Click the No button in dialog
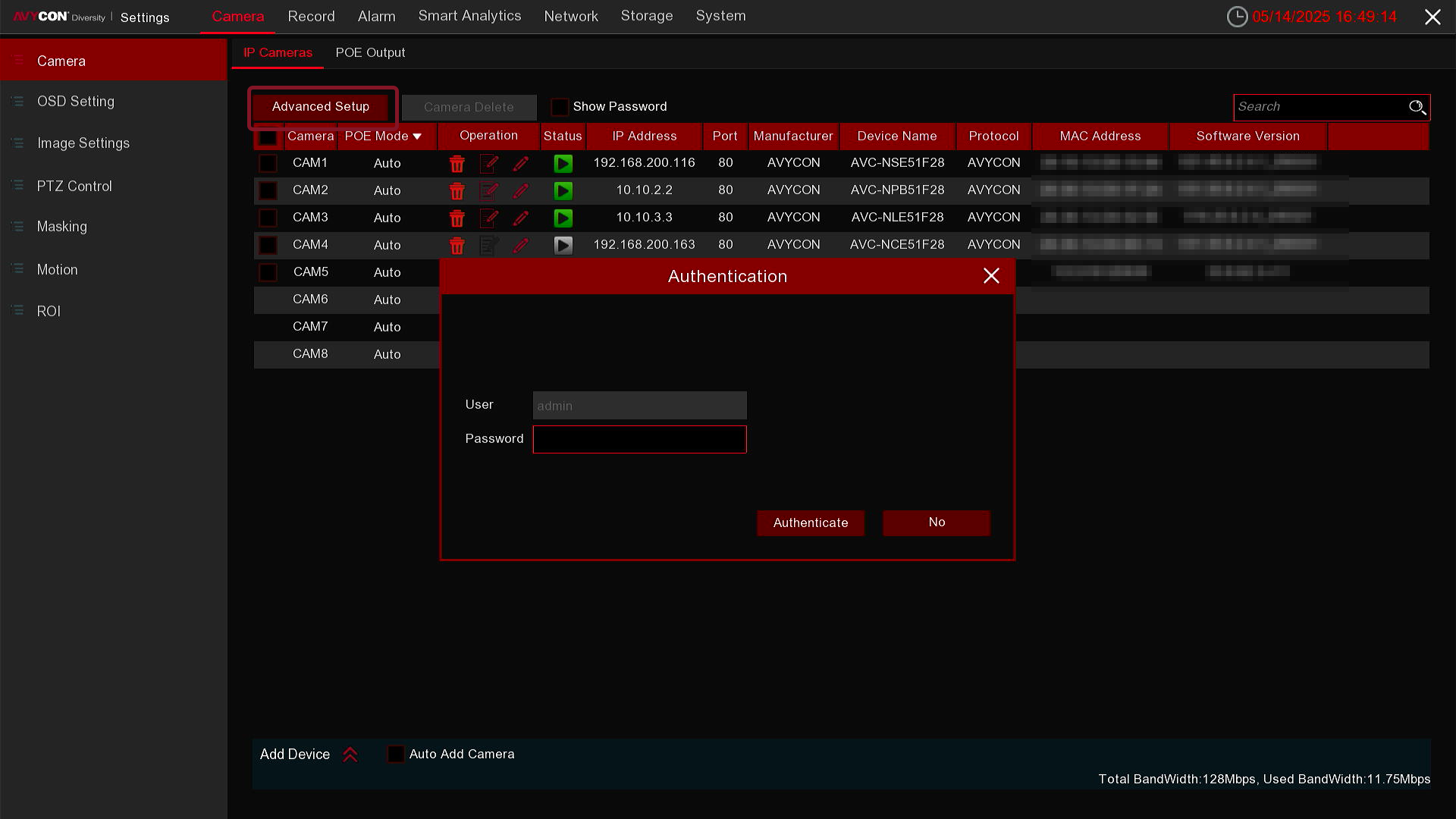The height and width of the screenshot is (819, 1456). (936, 522)
